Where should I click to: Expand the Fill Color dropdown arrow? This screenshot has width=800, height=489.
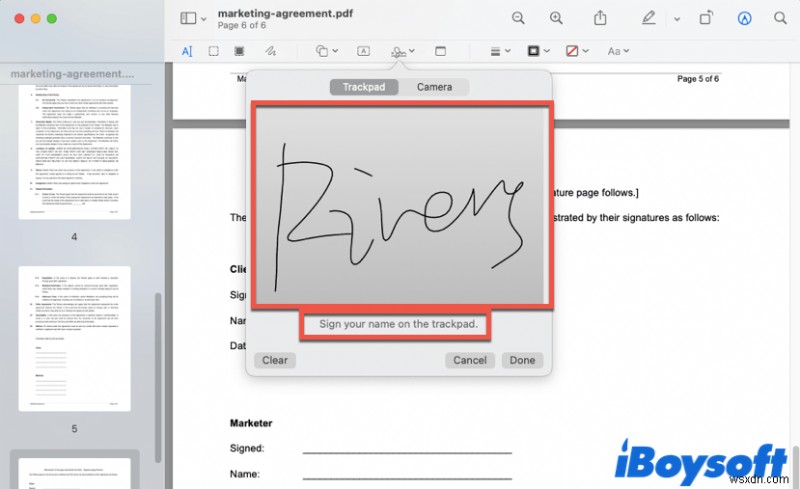[586, 51]
